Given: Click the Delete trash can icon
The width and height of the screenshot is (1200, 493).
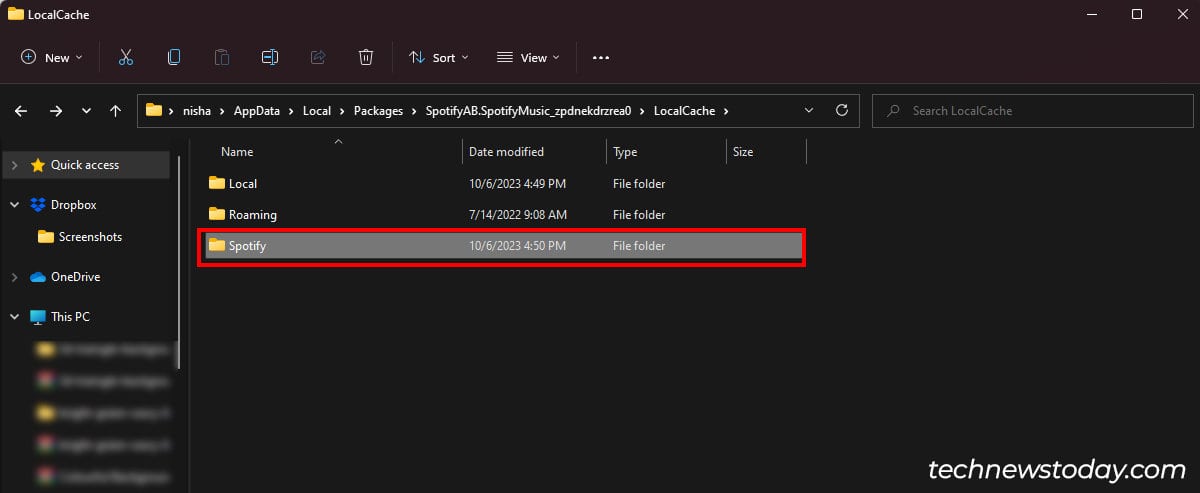Looking at the screenshot, I should (366, 58).
